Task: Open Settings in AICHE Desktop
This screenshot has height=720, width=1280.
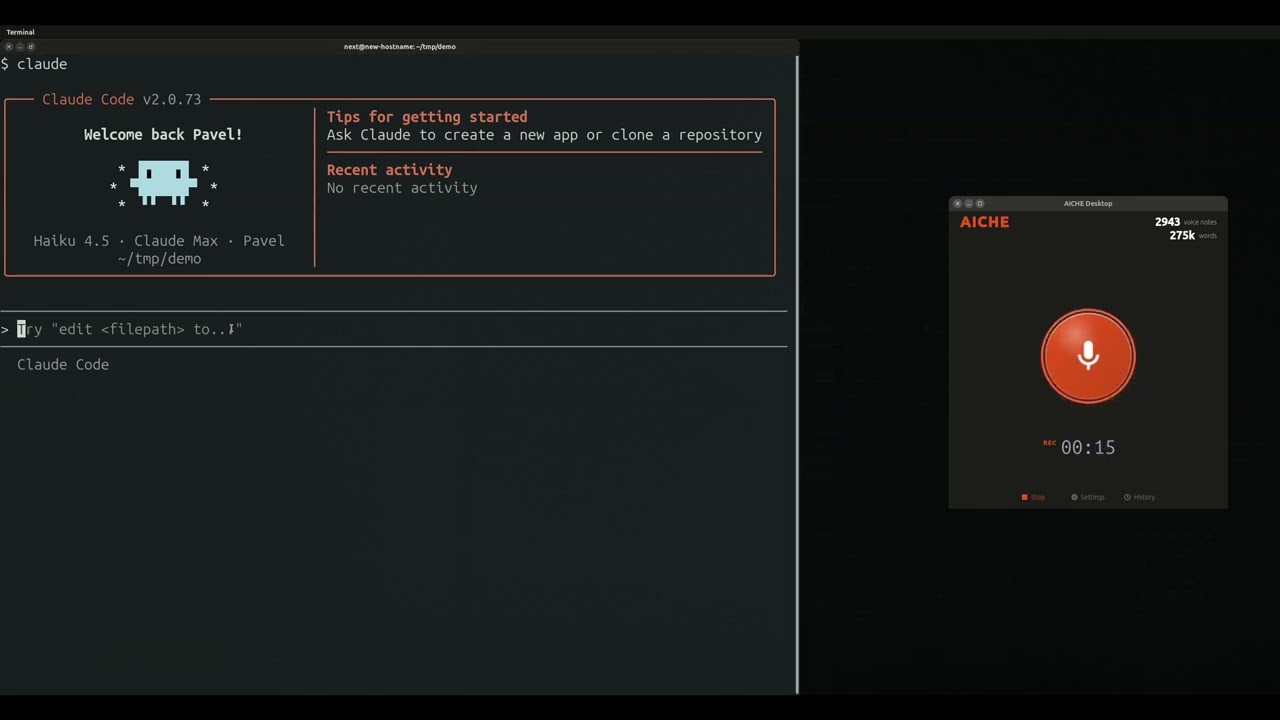Action: point(1088,497)
